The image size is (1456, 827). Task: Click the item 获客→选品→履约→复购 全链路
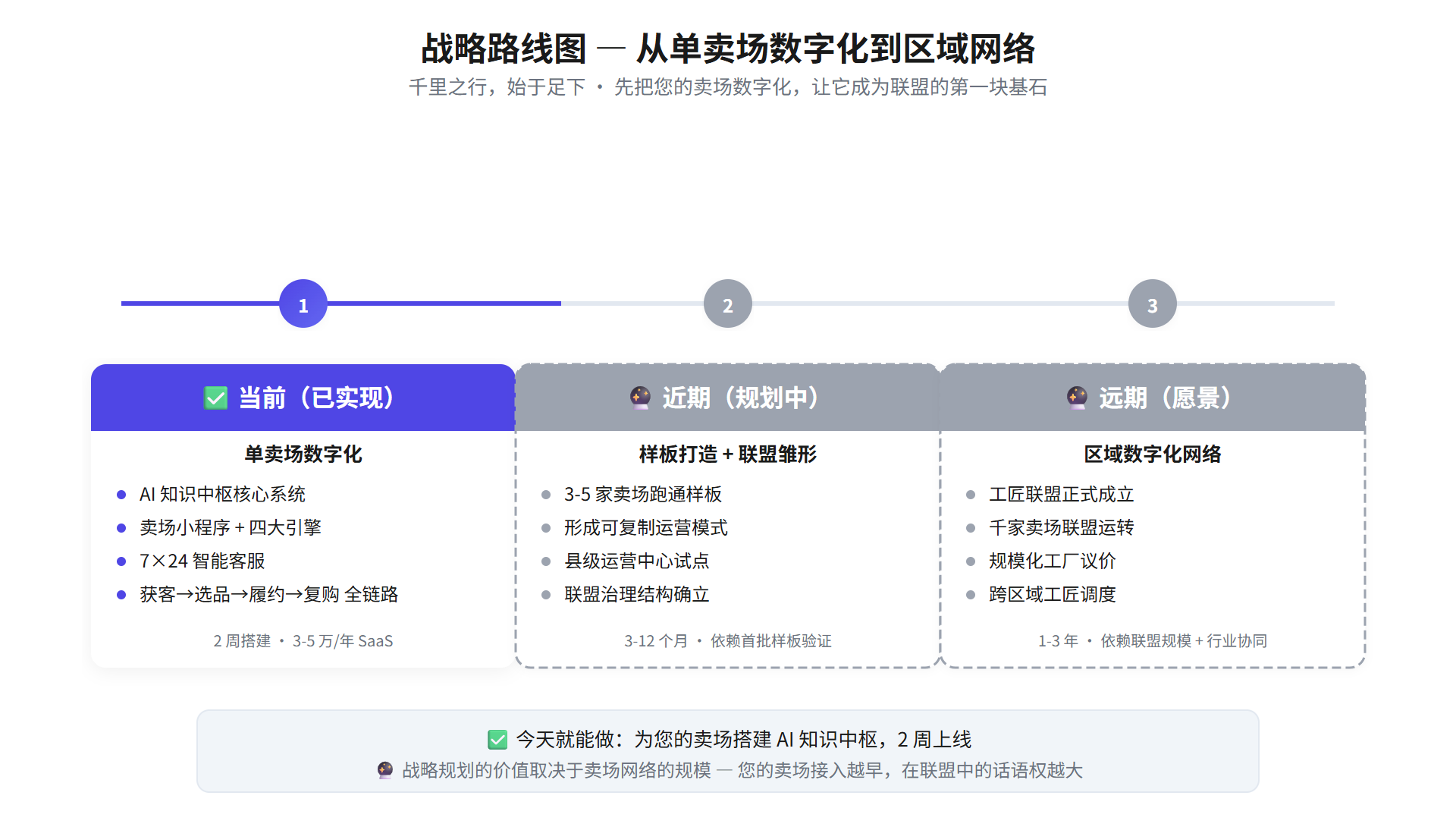click(x=269, y=594)
